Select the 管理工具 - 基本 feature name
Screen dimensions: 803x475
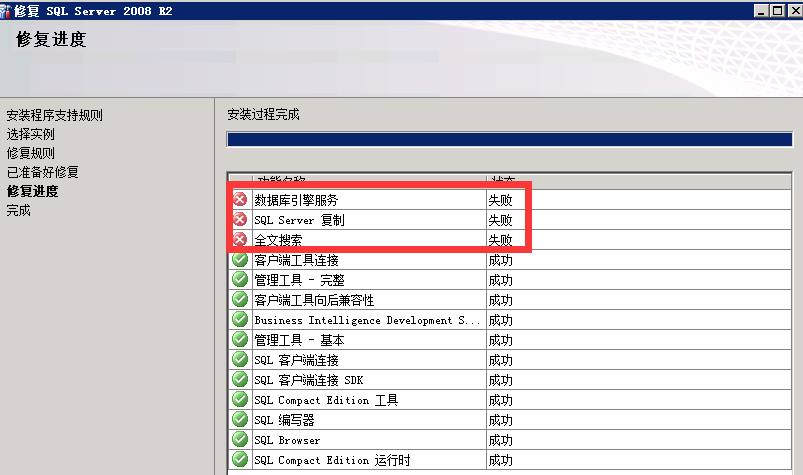tap(299, 340)
